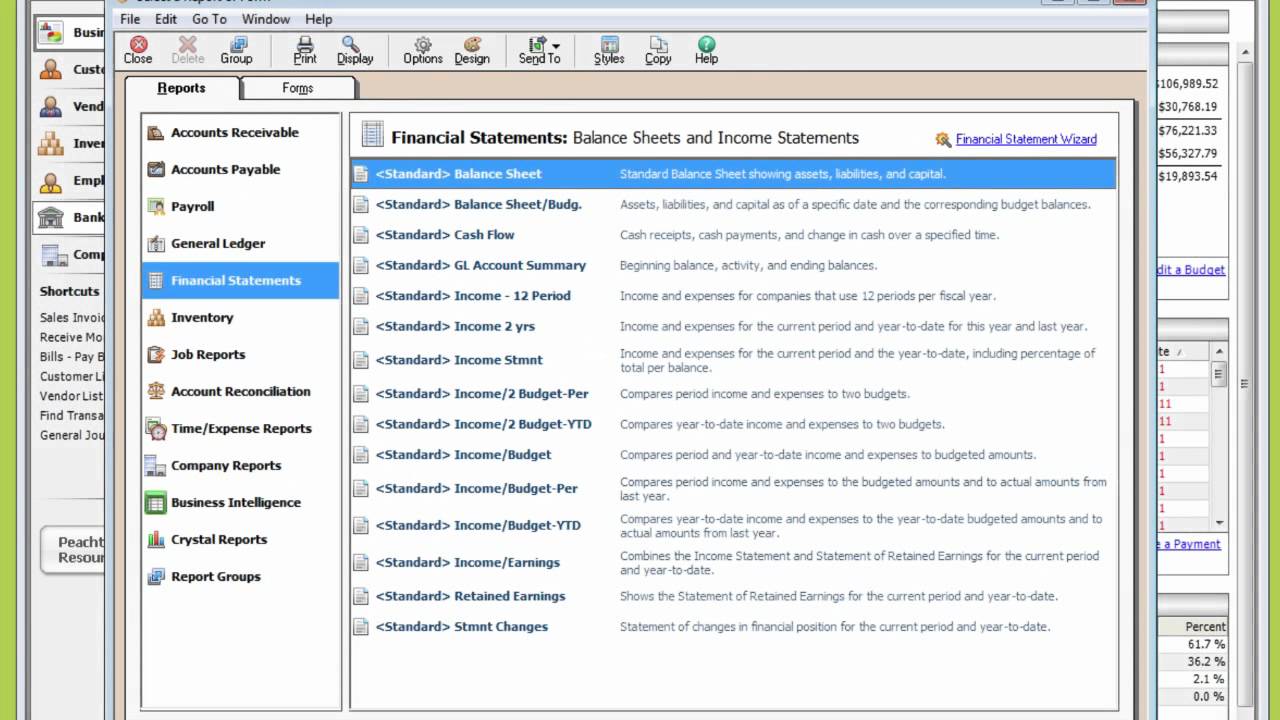Open the File menu
Screen dimensions: 1280x720
[x=130, y=19]
